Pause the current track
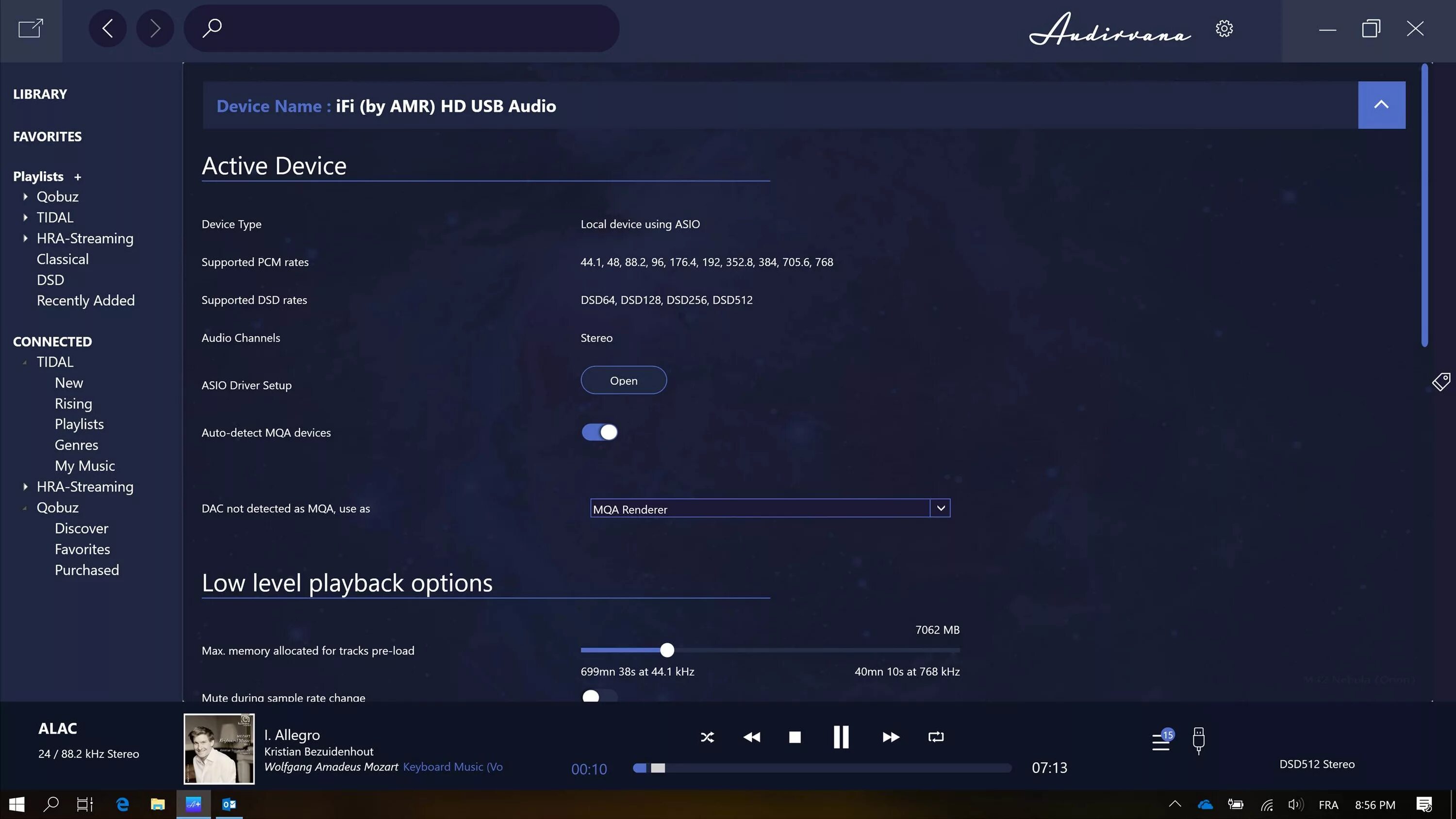Image resolution: width=1456 pixels, height=819 pixels. 841,737
